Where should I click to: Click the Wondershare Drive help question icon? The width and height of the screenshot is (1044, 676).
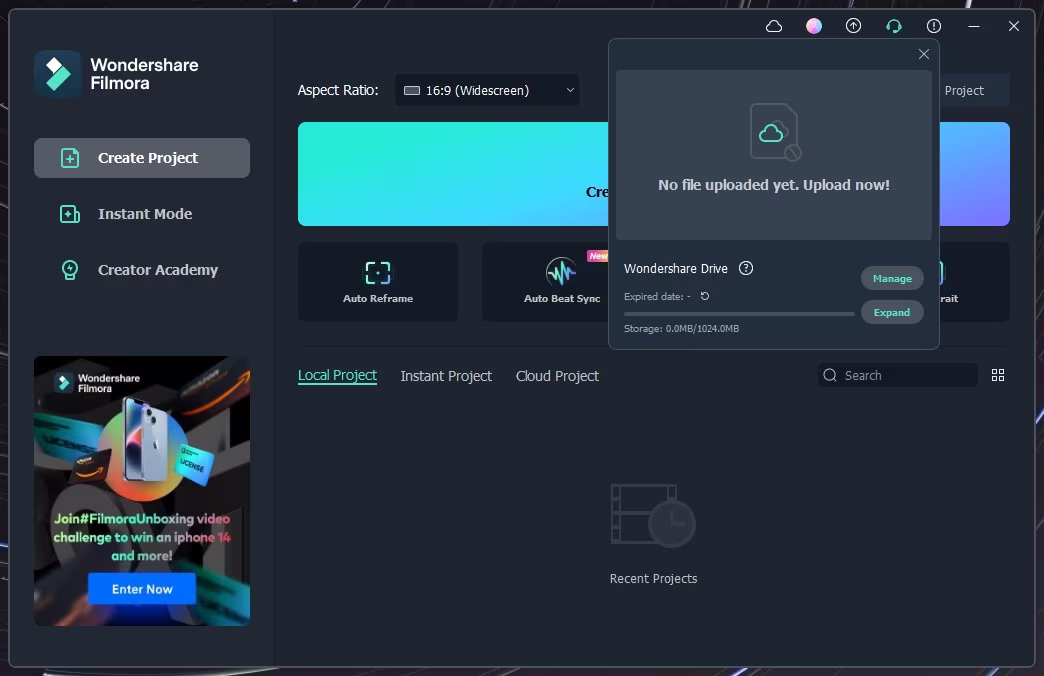pos(746,268)
